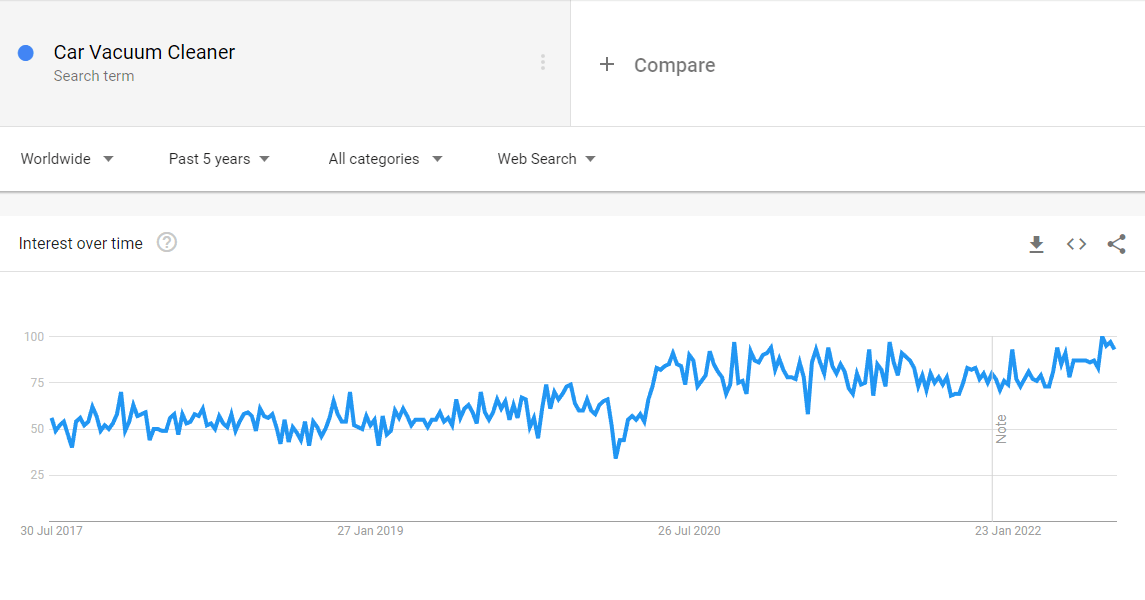
Task: Click the plus icon beside Compare
Action: click(607, 64)
